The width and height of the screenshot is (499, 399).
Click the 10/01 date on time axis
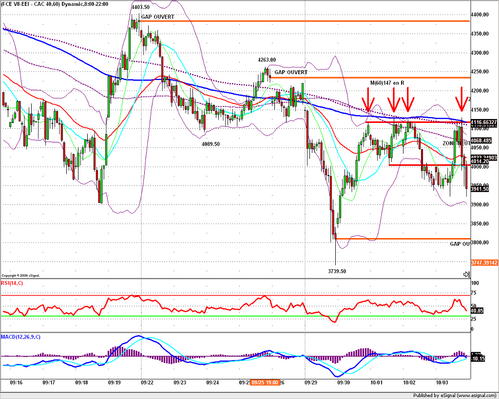point(376,383)
